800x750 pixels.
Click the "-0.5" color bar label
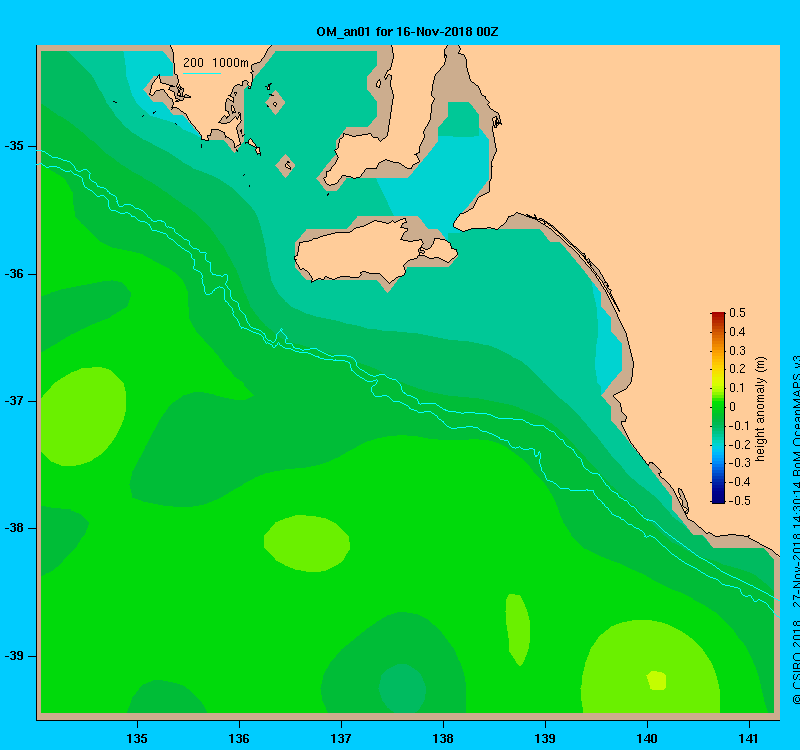pos(738,501)
